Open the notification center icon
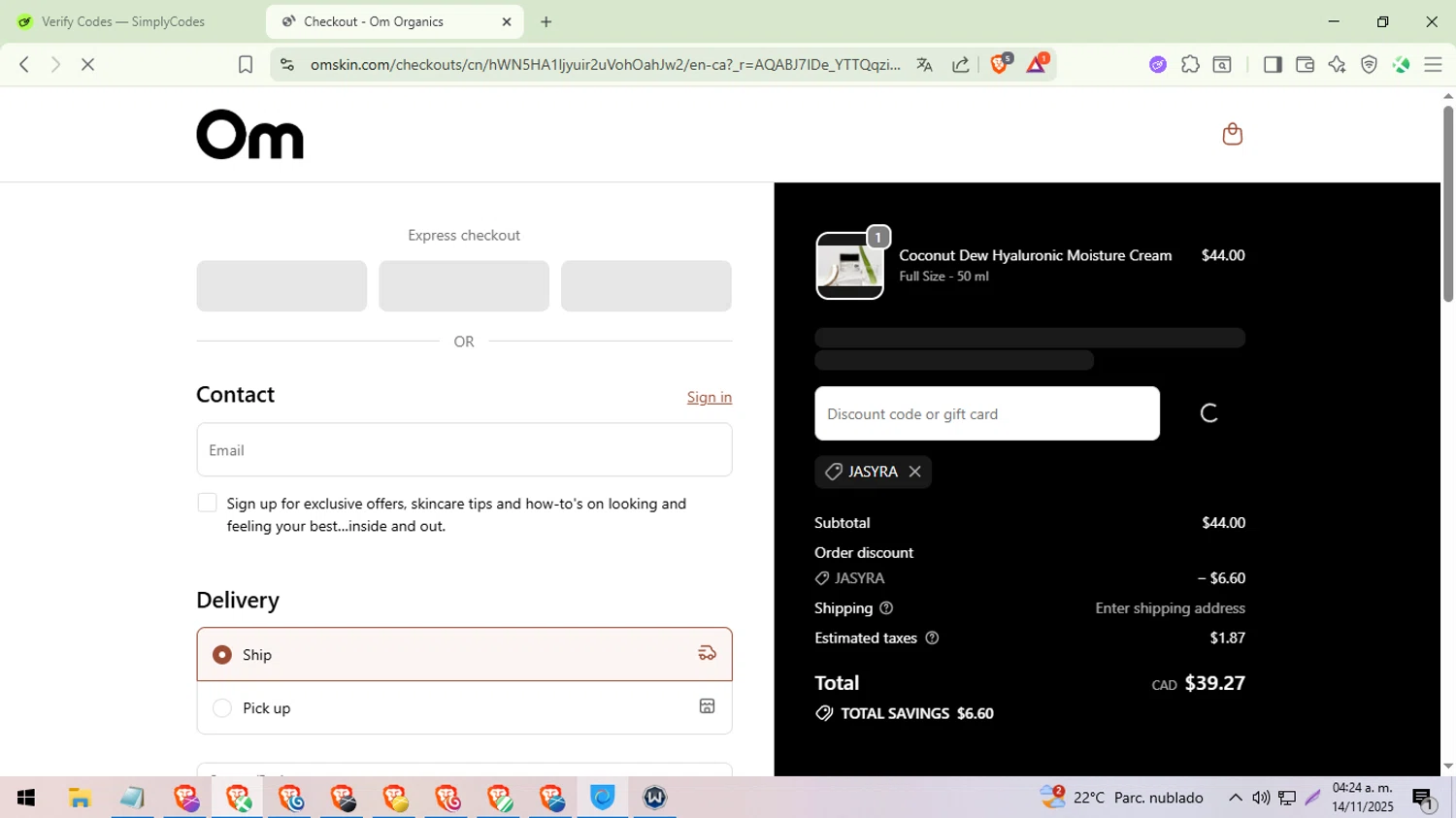Screen dimensions: 1456x818 pos(1423,799)
